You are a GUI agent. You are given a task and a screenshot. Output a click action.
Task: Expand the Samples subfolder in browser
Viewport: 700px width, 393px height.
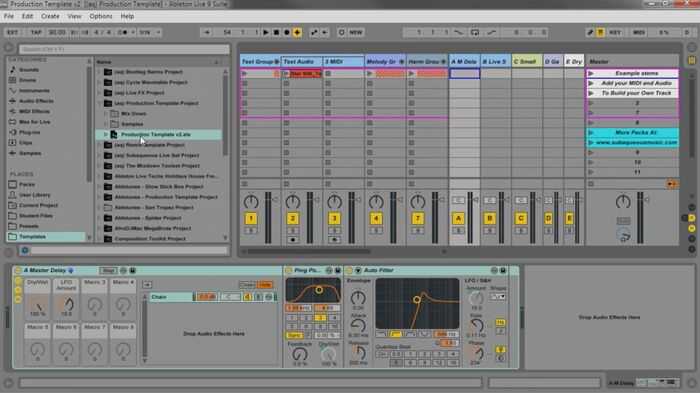pyautogui.click(x=106, y=124)
